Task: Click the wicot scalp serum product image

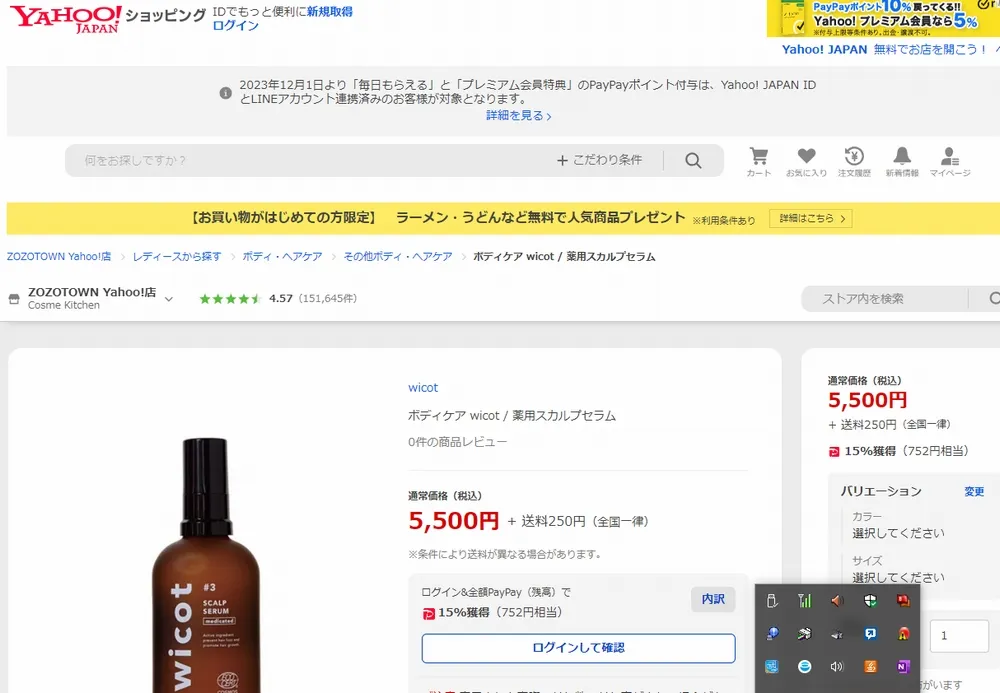Action: click(205, 564)
